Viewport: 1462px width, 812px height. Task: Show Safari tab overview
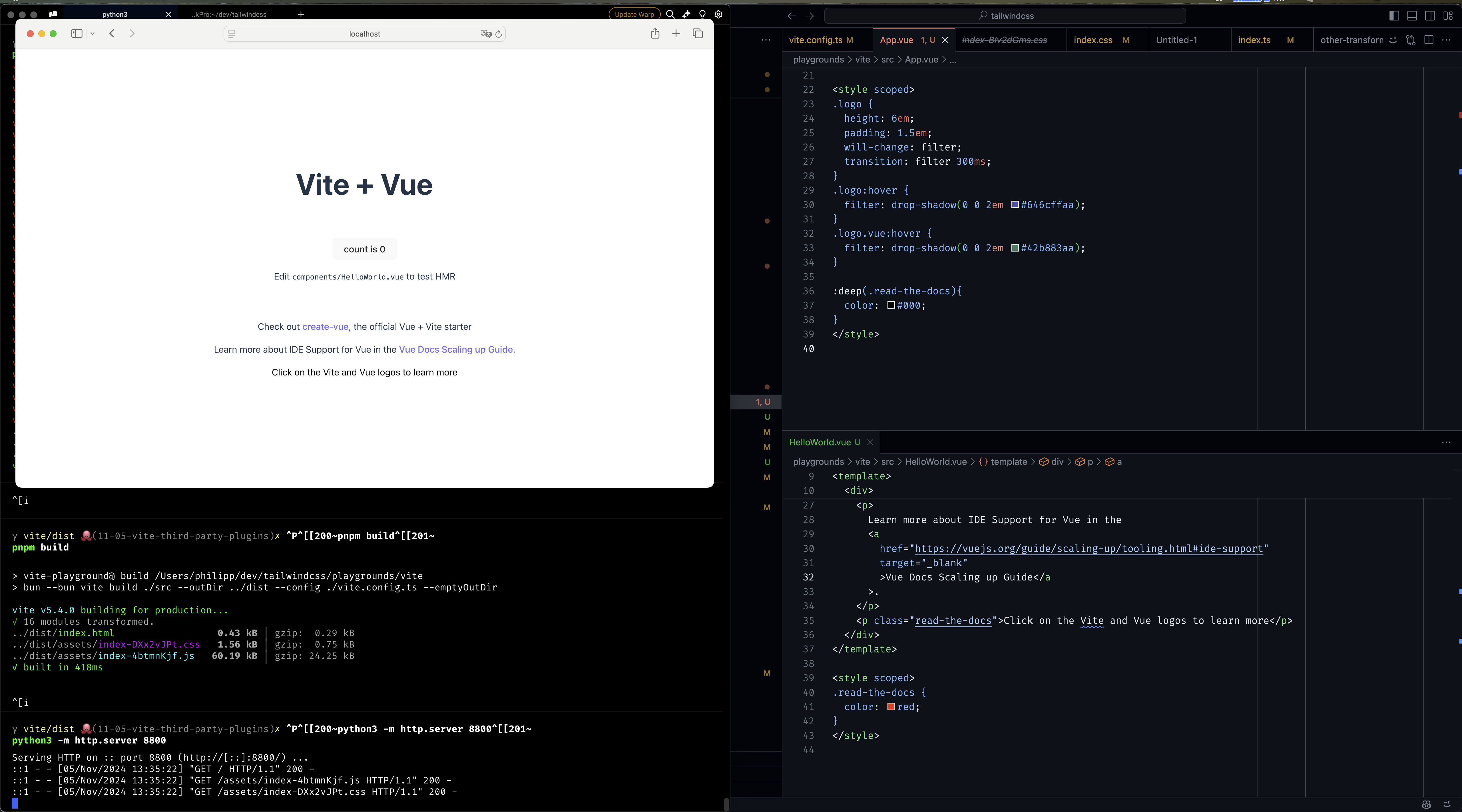[x=698, y=33]
